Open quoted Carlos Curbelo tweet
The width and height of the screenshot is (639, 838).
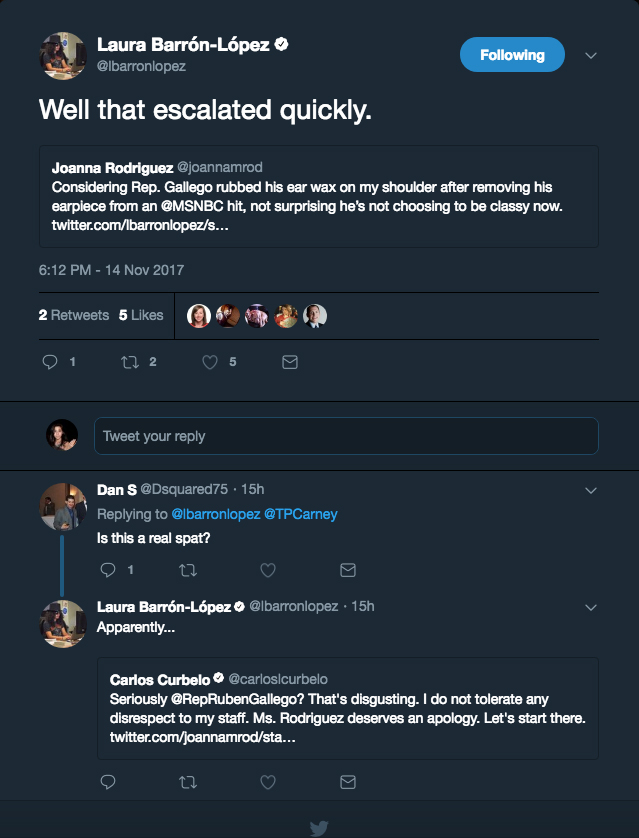coord(347,708)
